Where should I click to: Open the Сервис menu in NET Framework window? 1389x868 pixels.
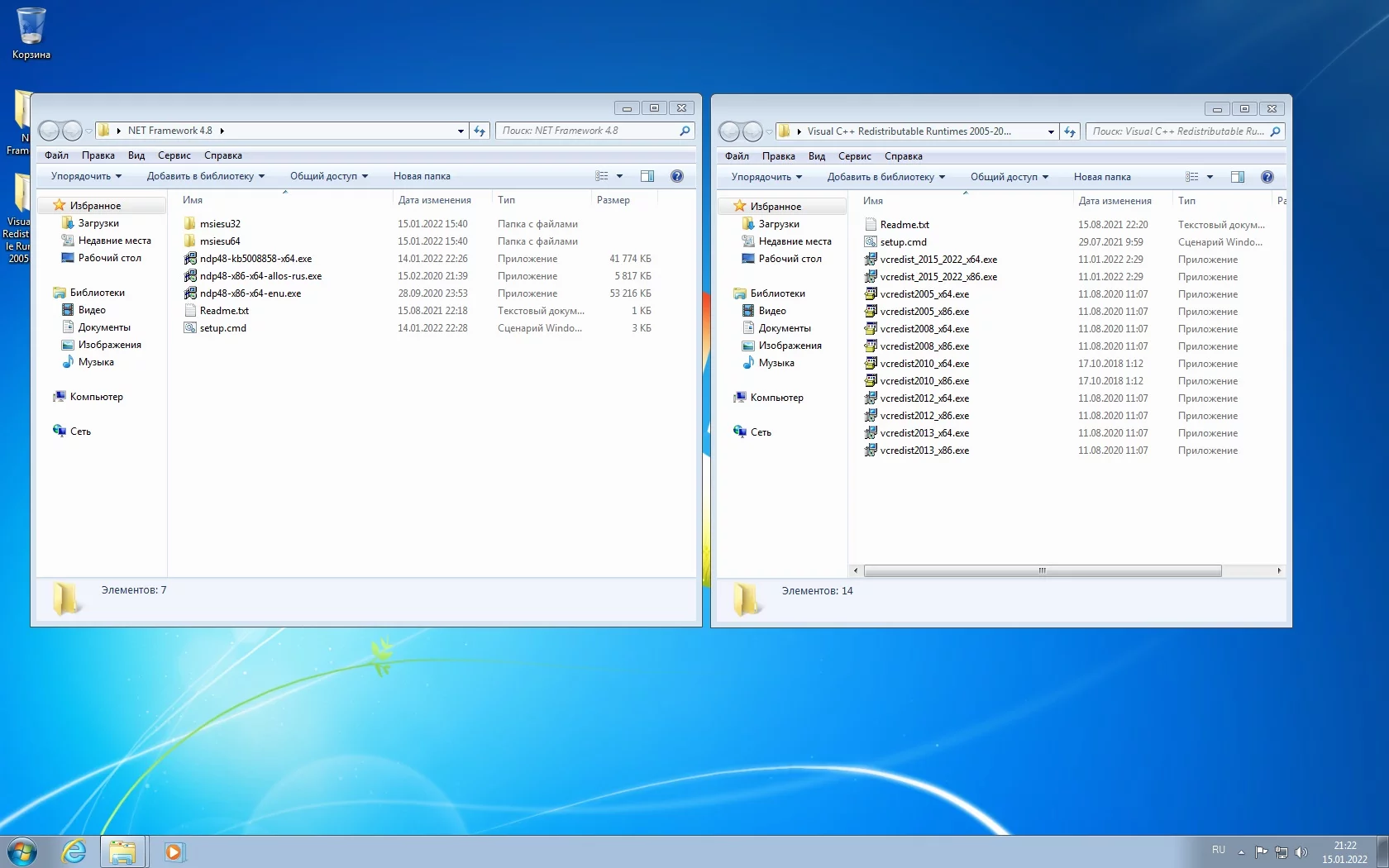(174, 155)
